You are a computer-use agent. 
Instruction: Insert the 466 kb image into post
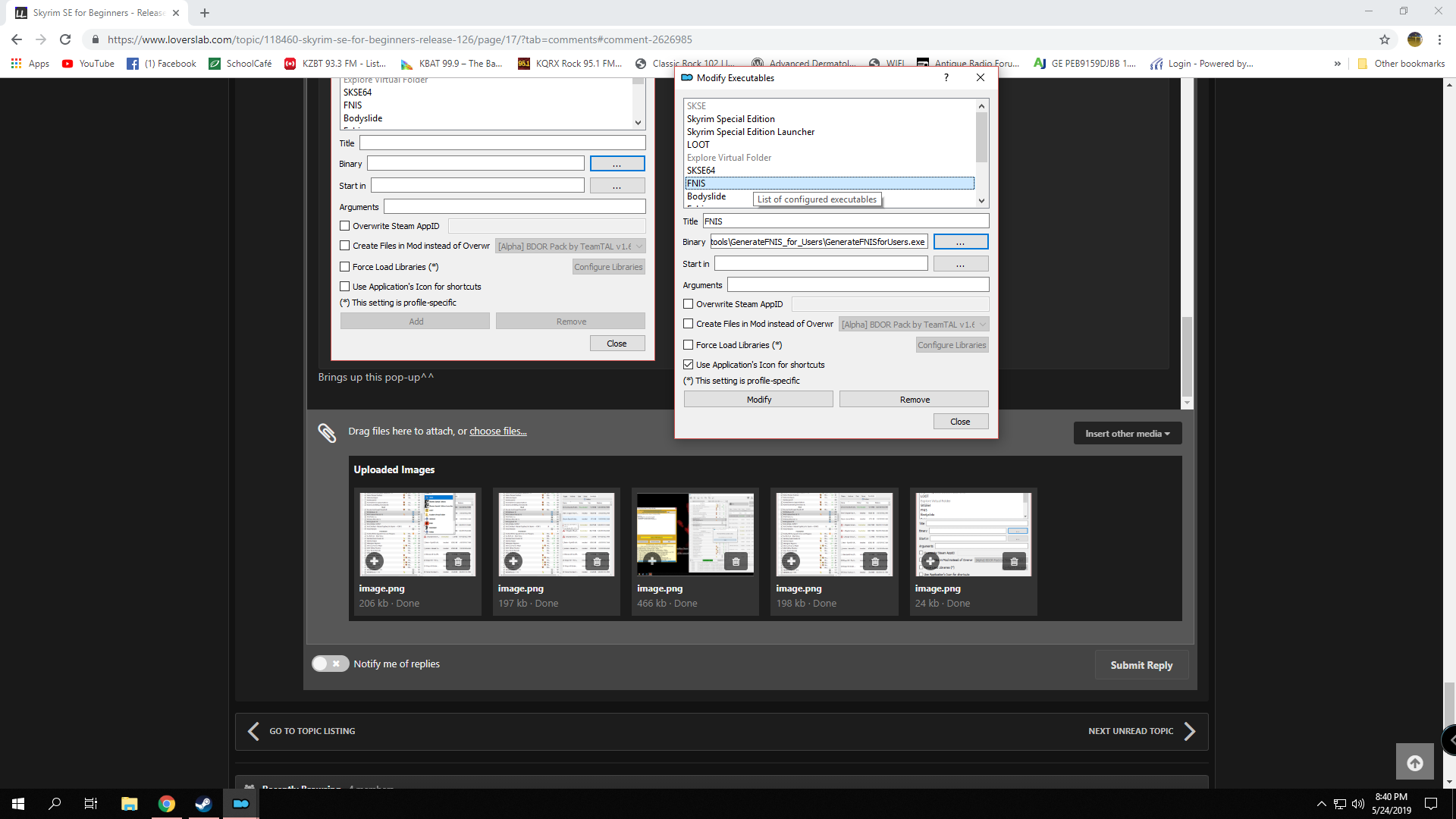pos(652,561)
